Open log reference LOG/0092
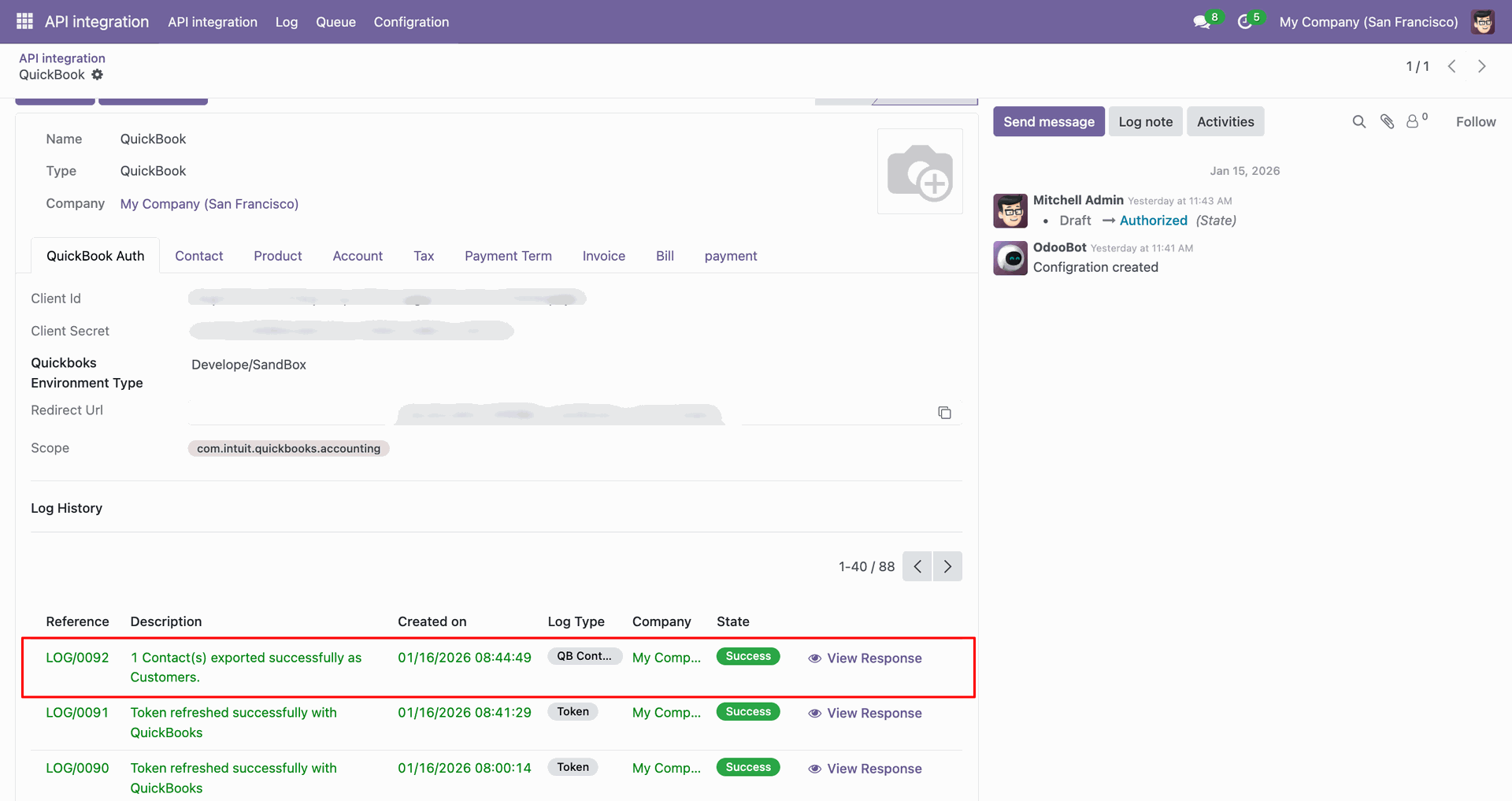The image size is (1512, 801). pyautogui.click(x=77, y=658)
